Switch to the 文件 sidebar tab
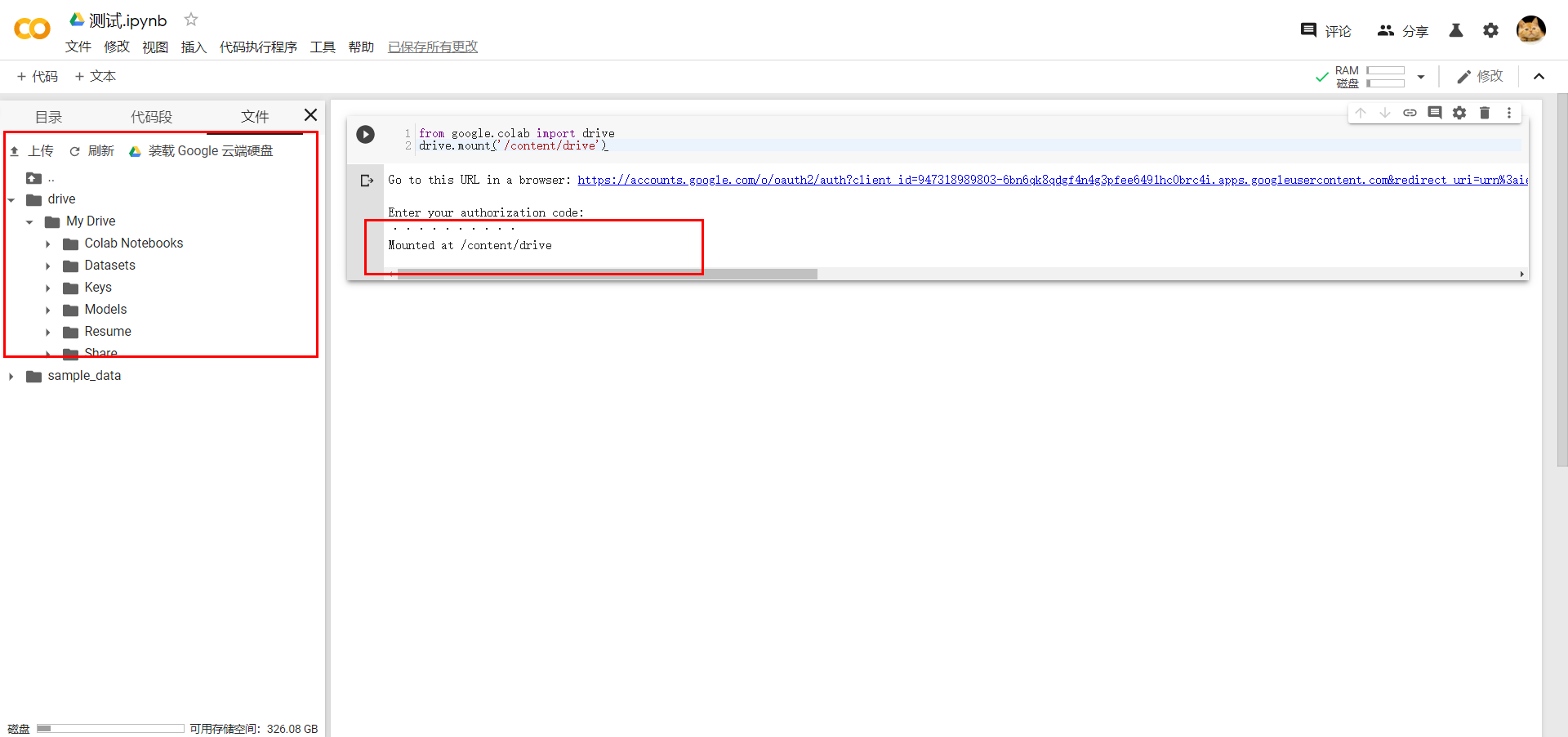The image size is (1568, 737). 255,117
